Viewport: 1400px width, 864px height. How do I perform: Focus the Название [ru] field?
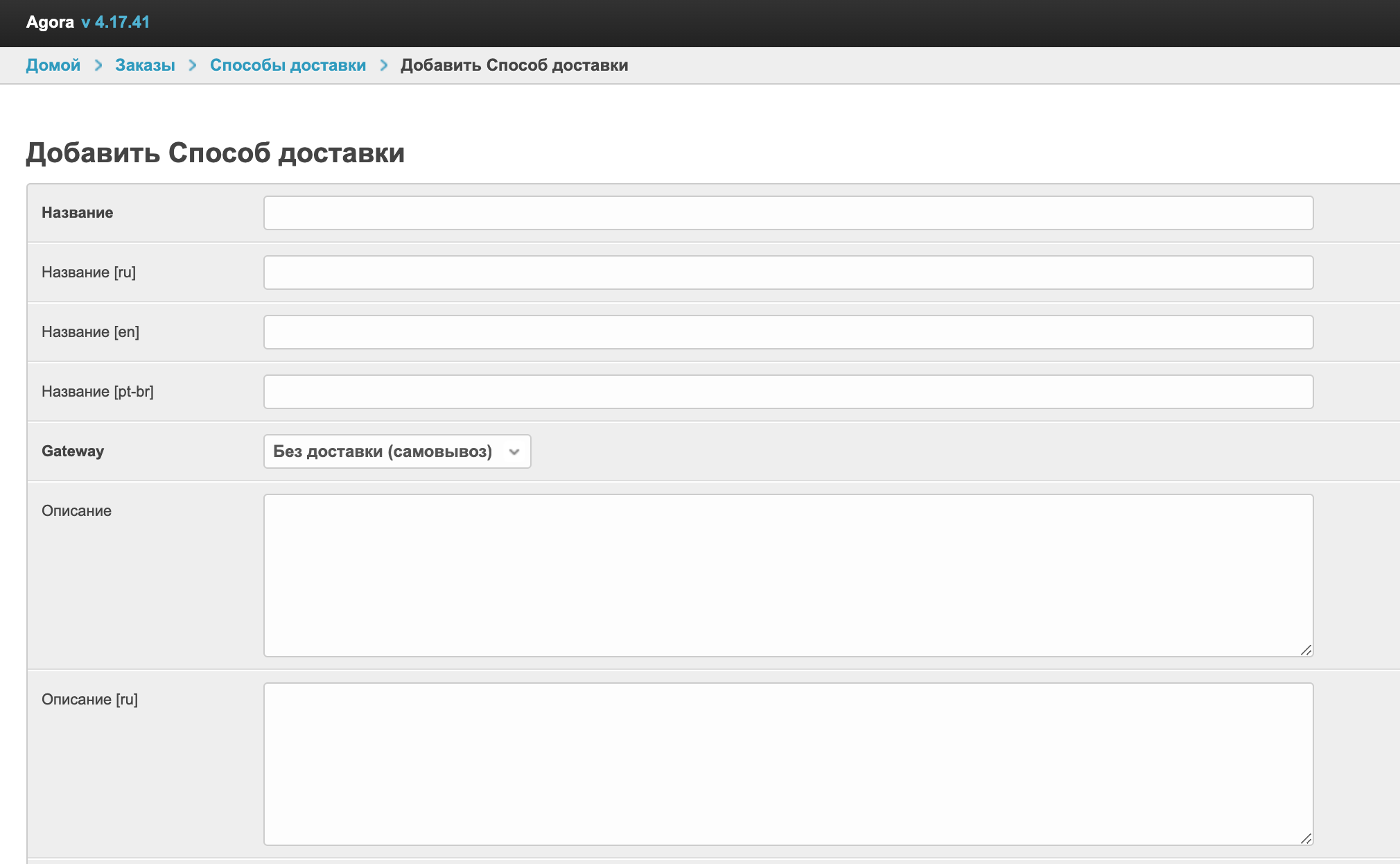pos(788,273)
